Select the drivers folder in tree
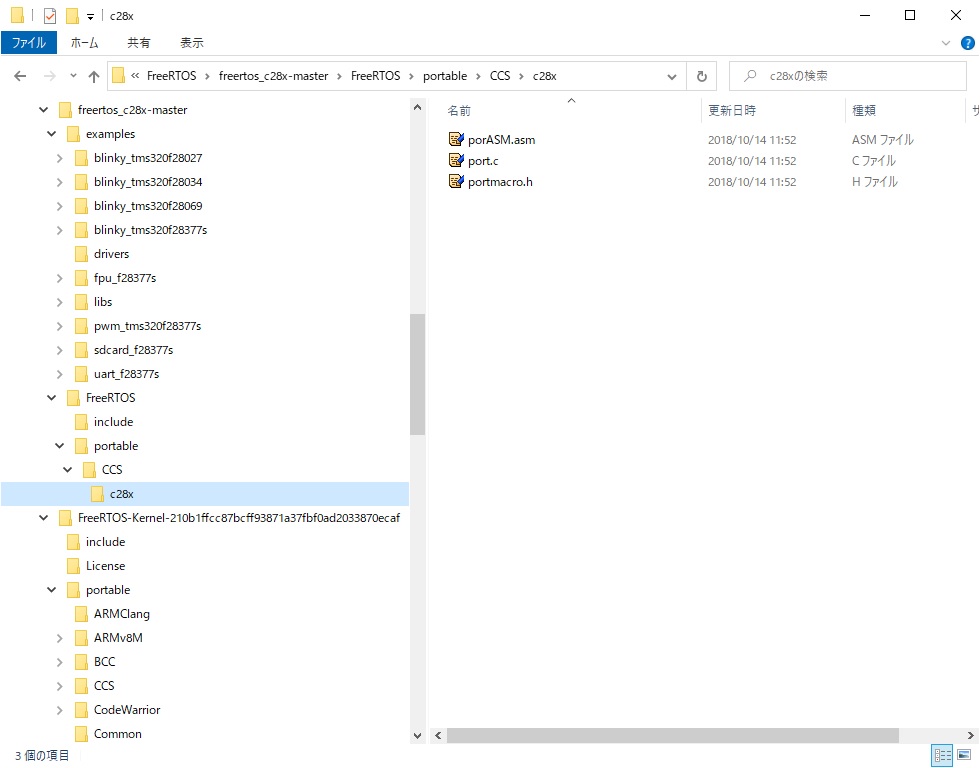The width and height of the screenshot is (980, 768). (x=111, y=254)
